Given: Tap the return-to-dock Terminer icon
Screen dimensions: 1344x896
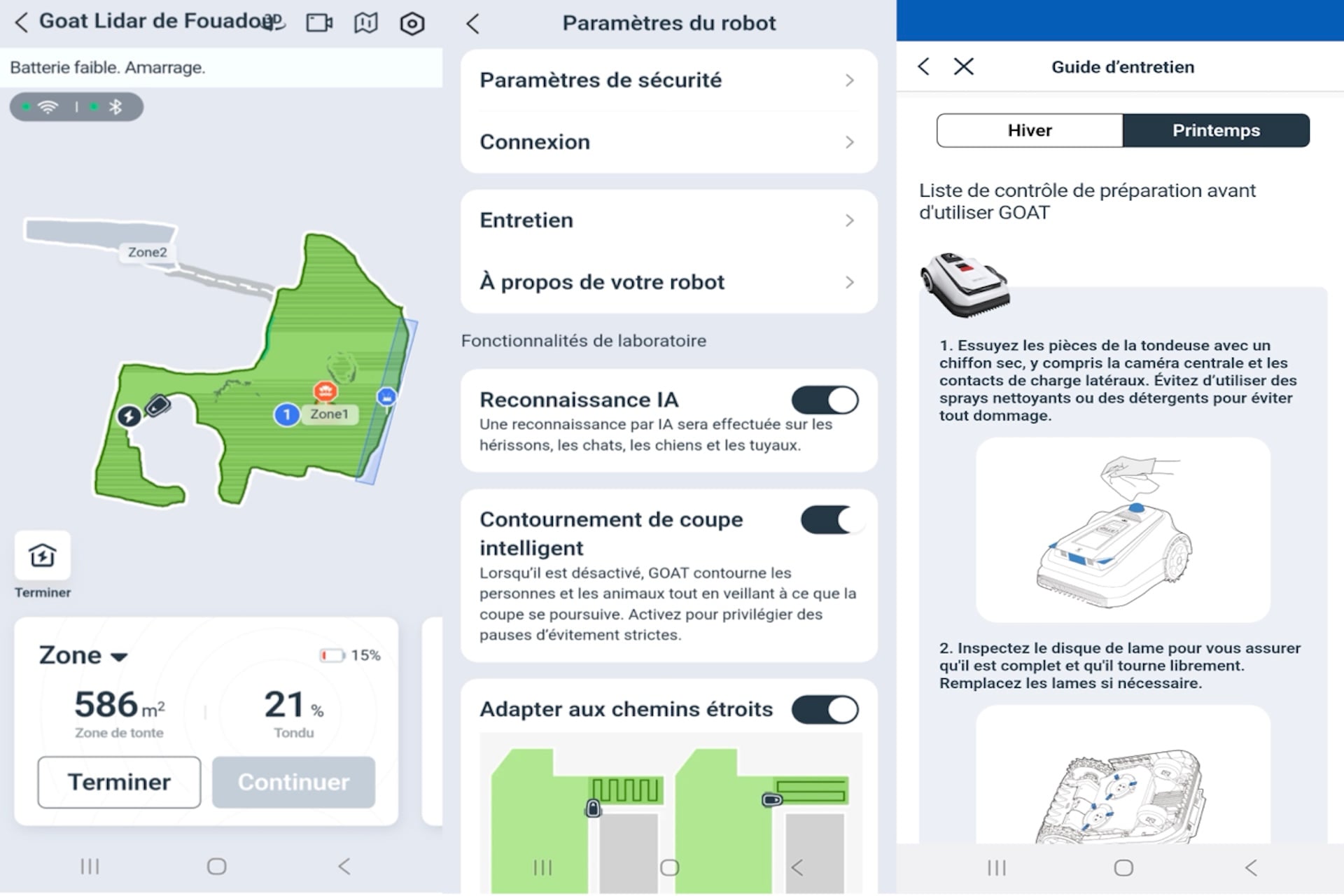Looking at the screenshot, I should [43, 556].
